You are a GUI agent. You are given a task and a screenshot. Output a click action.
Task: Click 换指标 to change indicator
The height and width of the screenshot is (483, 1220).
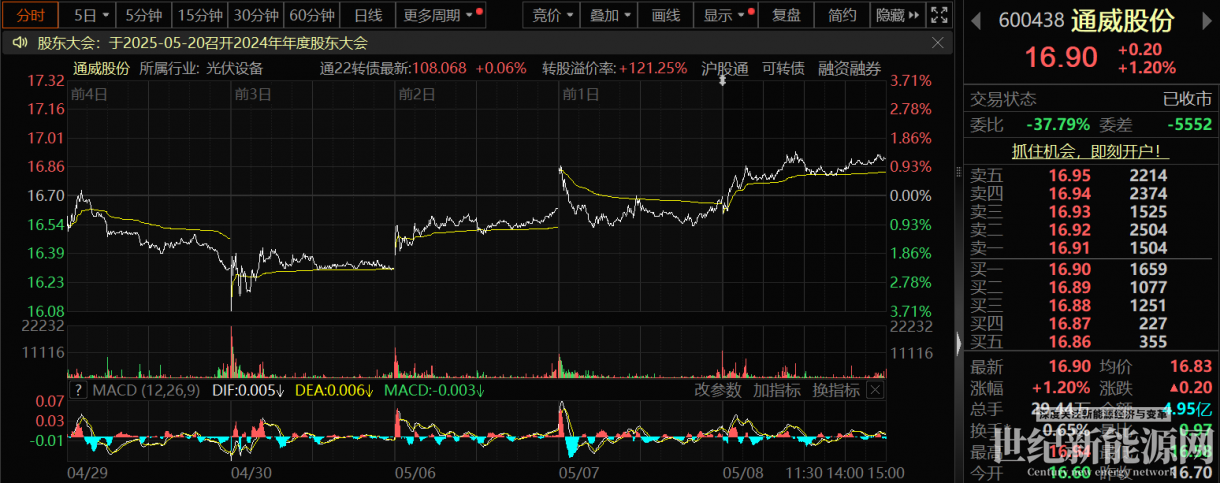coord(836,390)
